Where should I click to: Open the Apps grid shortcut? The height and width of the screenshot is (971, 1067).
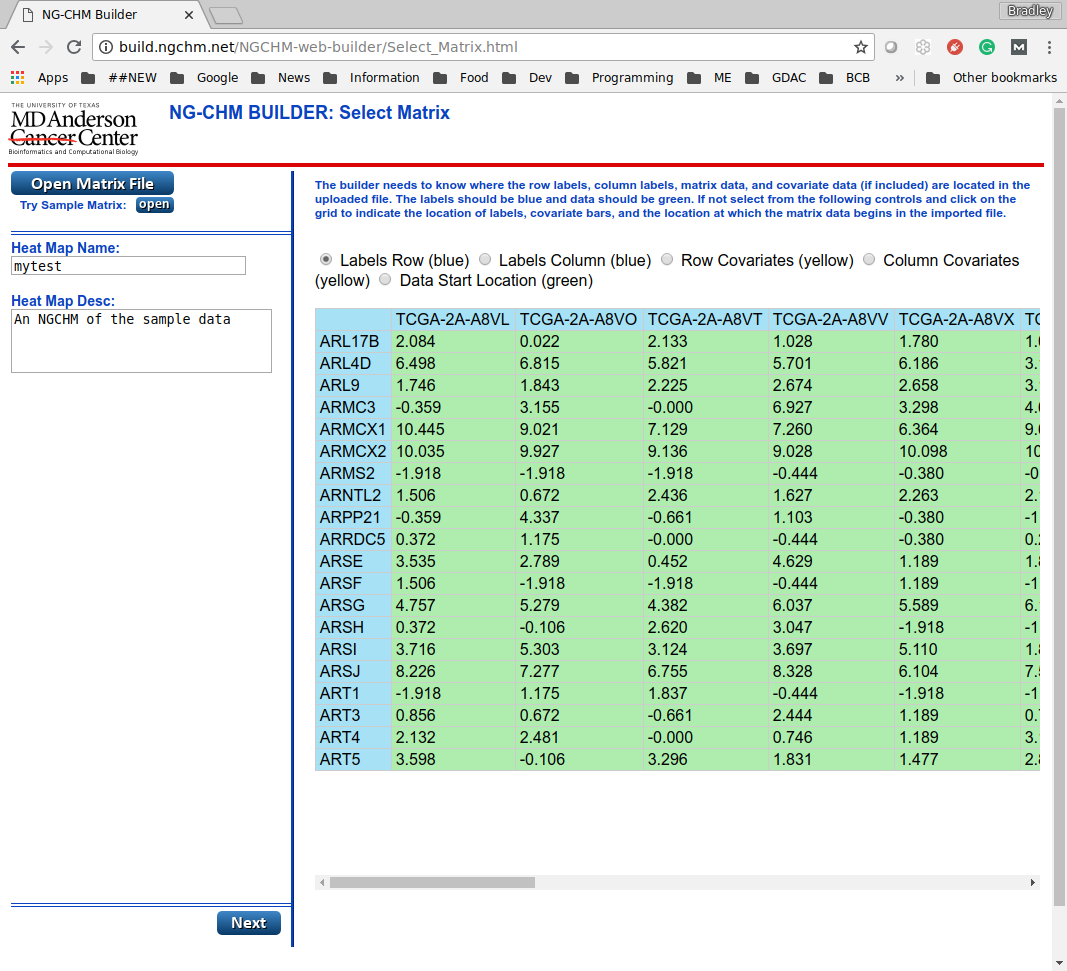click(39, 78)
